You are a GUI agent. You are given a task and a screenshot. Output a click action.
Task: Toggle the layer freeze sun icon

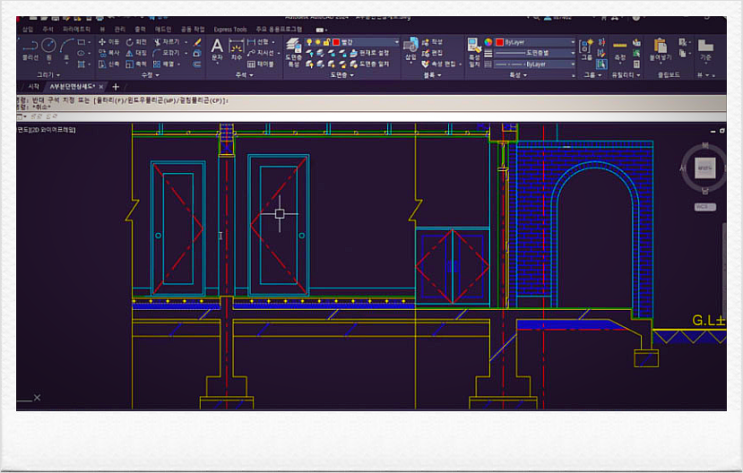click(x=319, y=42)
